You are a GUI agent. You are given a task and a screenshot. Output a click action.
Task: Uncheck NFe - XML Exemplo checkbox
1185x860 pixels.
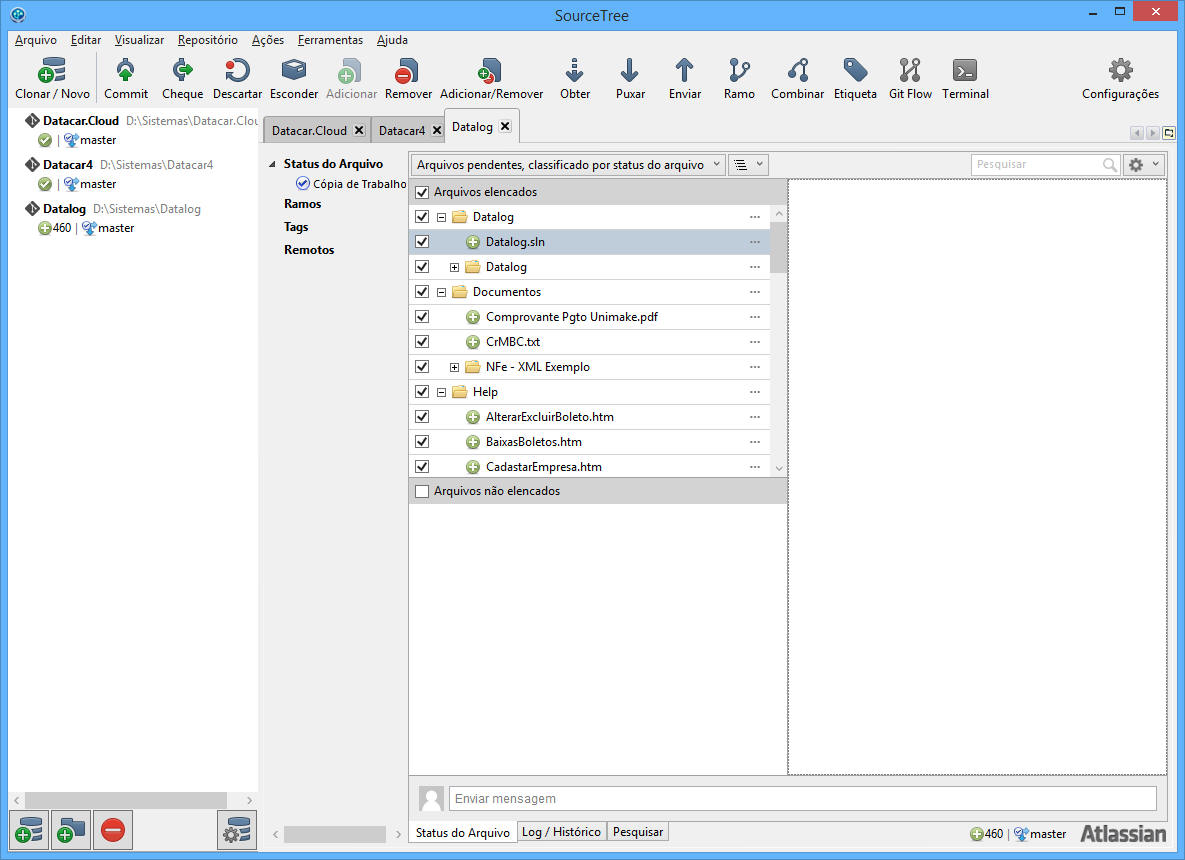click(x=422, y=367)
